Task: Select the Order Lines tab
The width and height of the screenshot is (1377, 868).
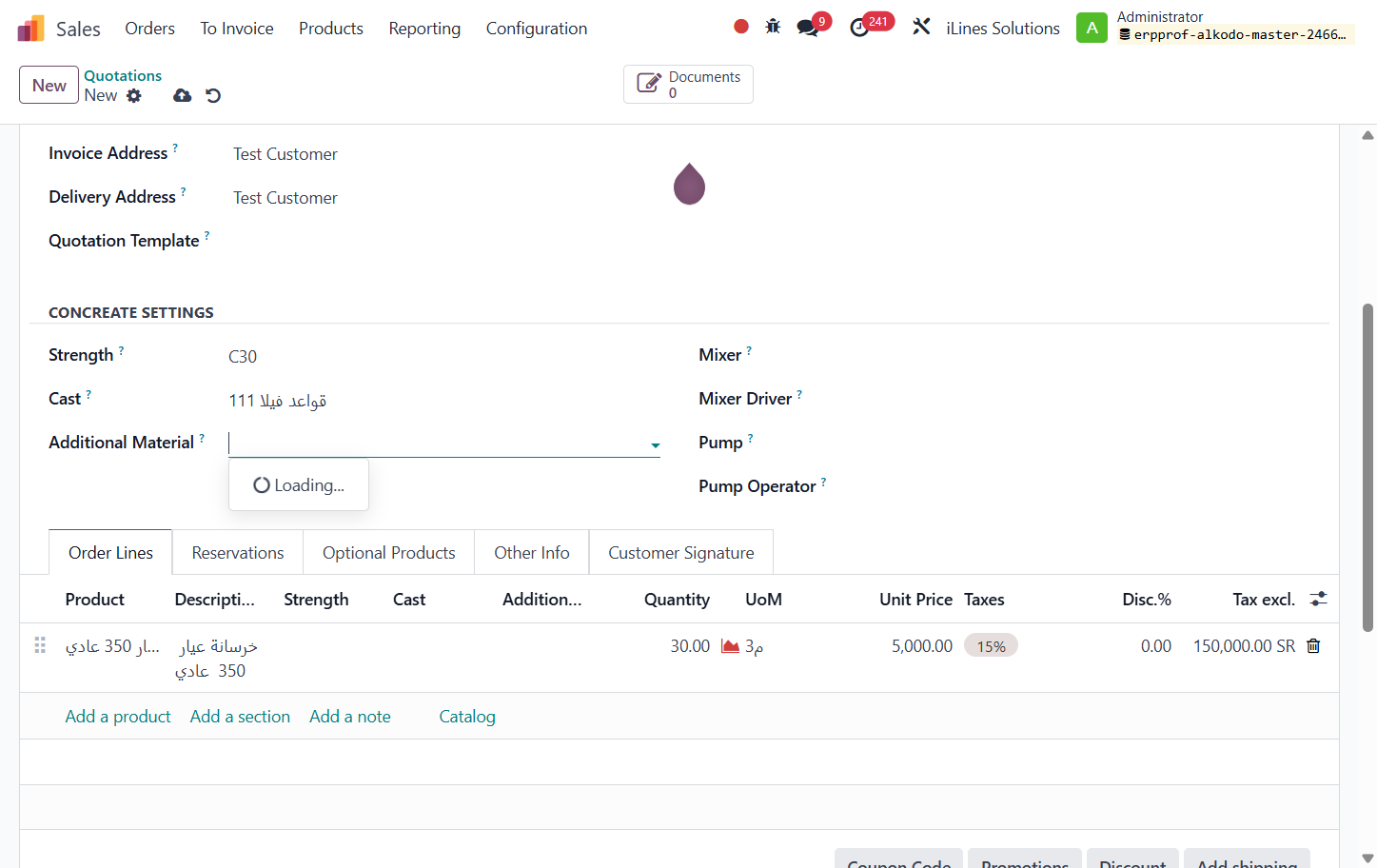Action: (x=110, y=553)
